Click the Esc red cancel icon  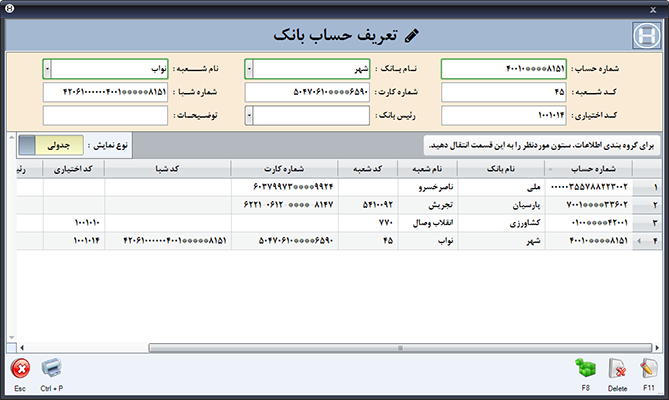tap(20, 368)
